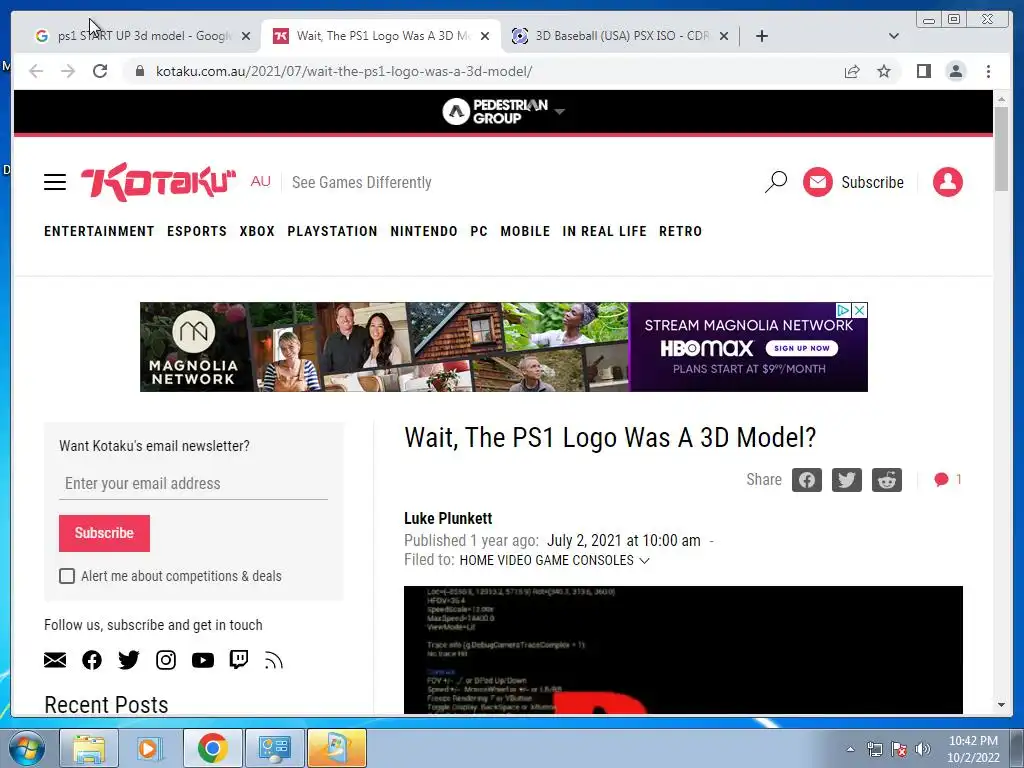Open the Windows Start menu

(26, 748)
